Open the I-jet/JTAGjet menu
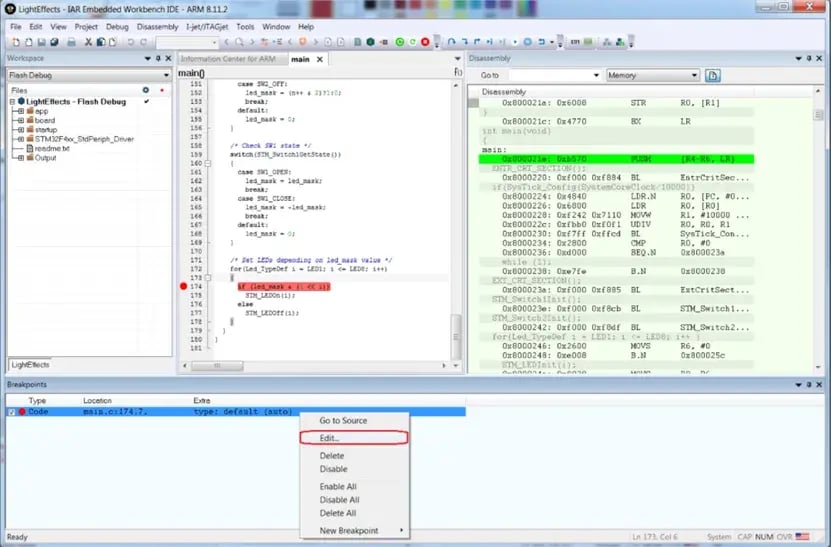The height and width of the screenshot is (547, 831). point(207,27)
